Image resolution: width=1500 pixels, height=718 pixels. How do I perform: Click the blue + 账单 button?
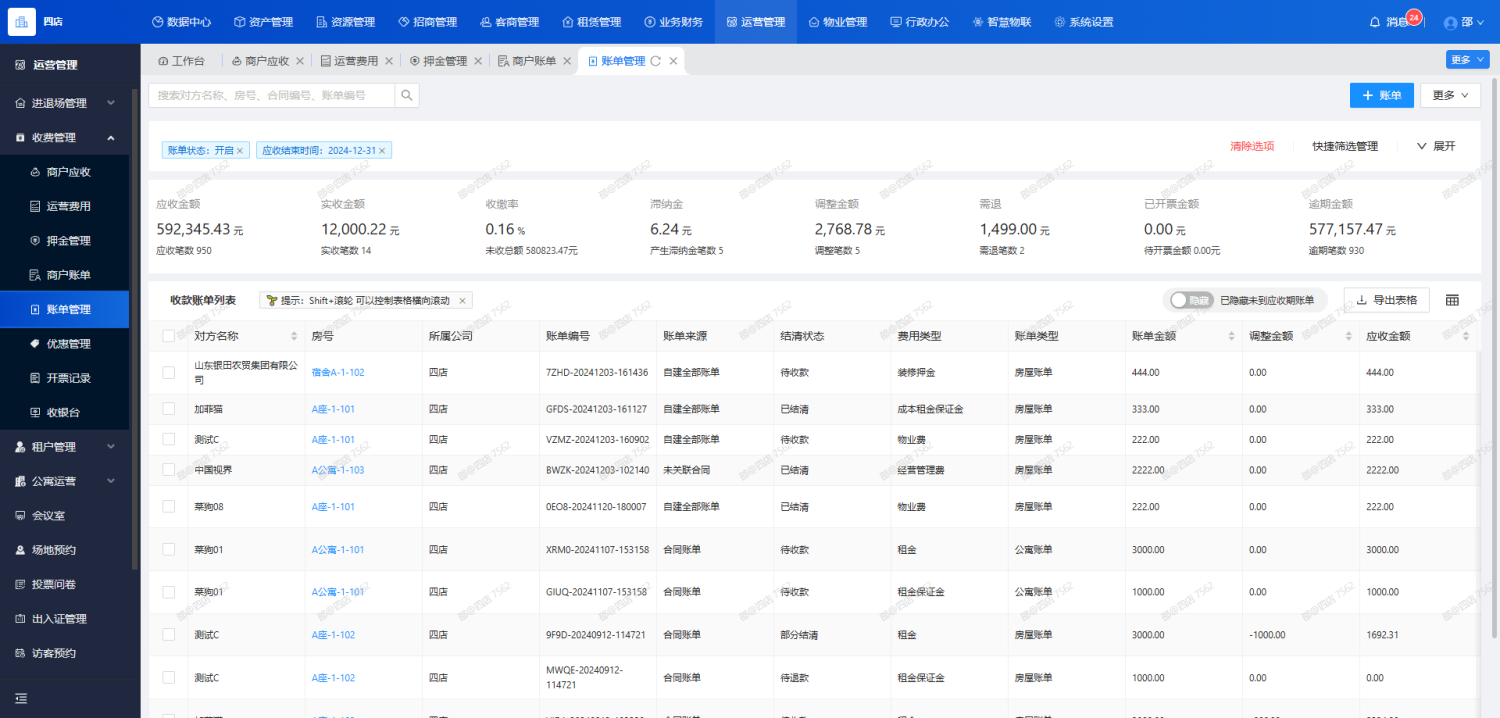pyautogui.click(x=1381, y=95)
